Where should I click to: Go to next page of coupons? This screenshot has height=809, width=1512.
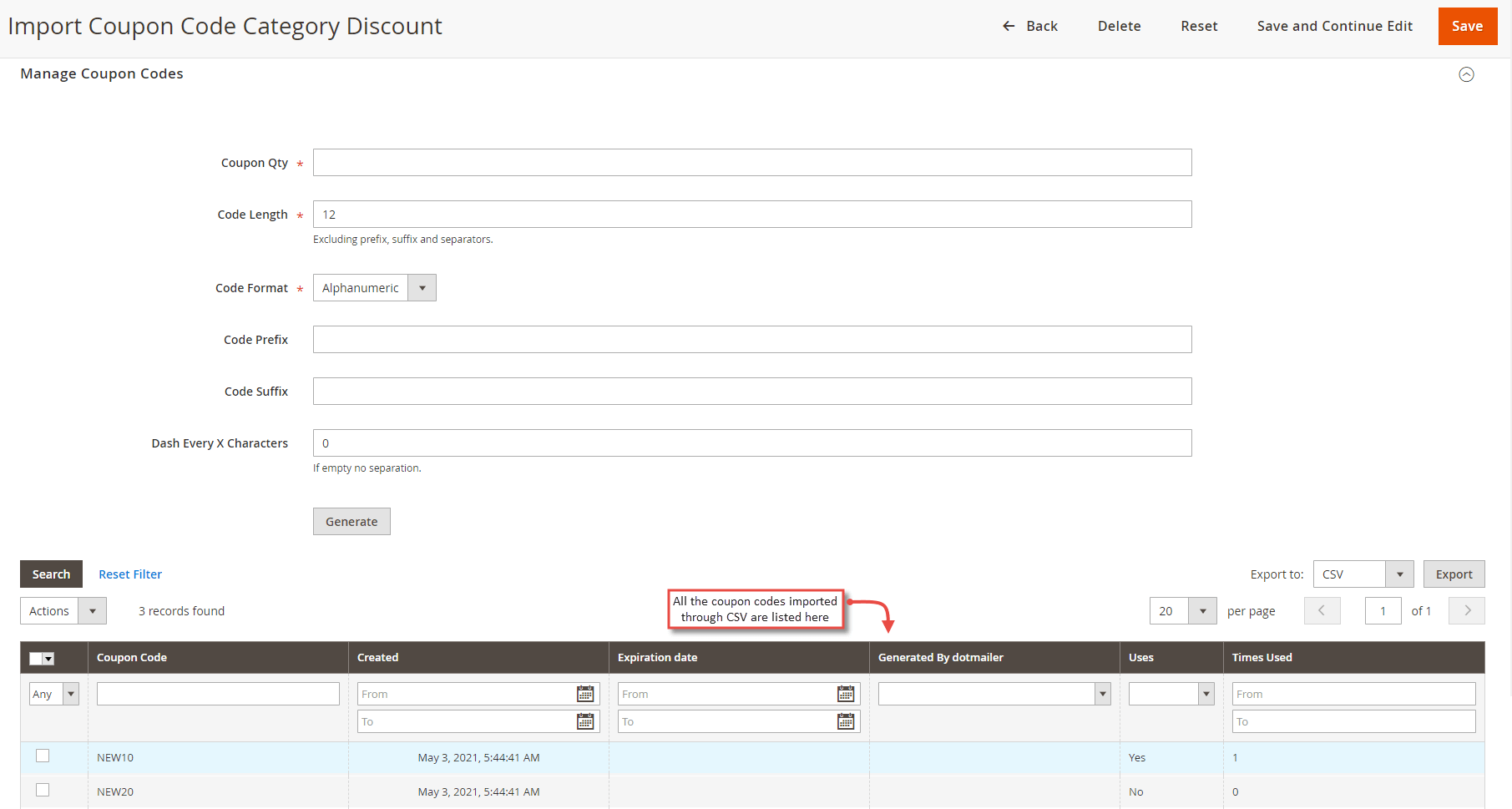(1467, 611)
